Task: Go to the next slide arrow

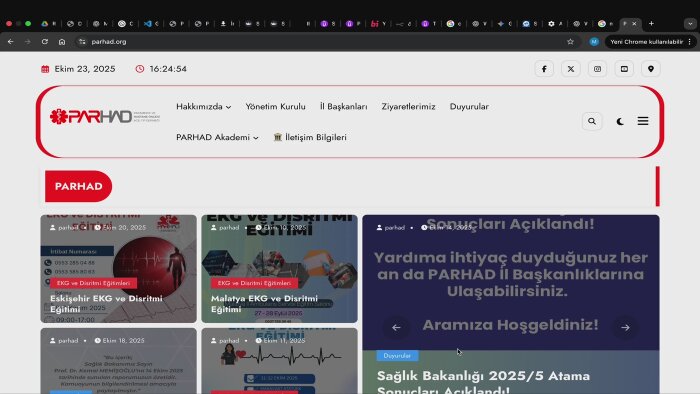Action: pos(625,328)
